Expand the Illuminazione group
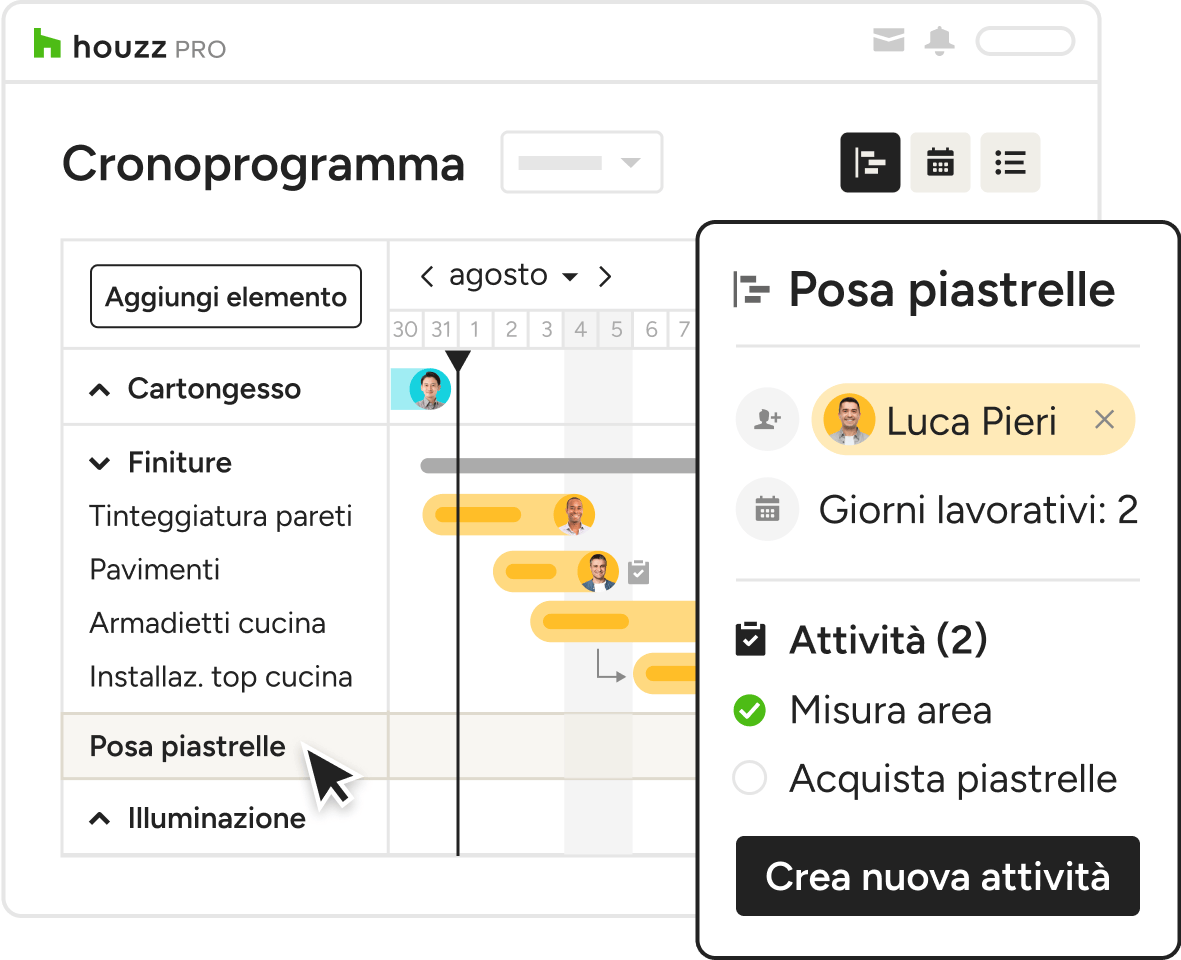 tap(100, 819)
